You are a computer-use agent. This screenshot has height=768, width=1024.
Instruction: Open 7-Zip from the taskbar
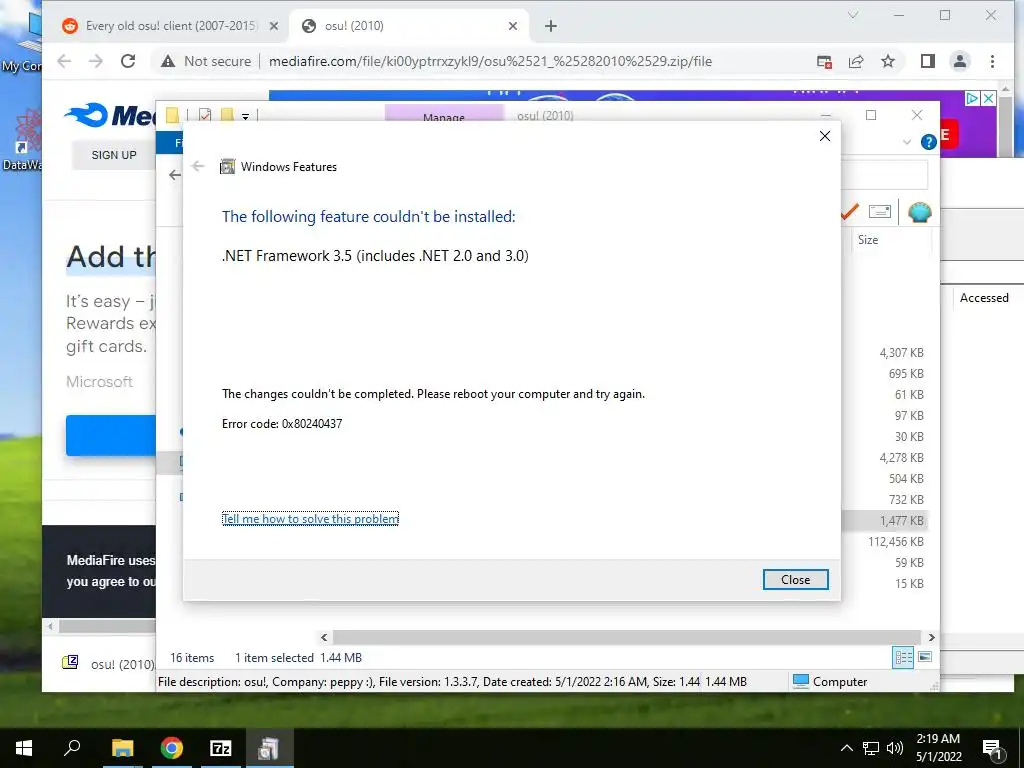(221, 748)
